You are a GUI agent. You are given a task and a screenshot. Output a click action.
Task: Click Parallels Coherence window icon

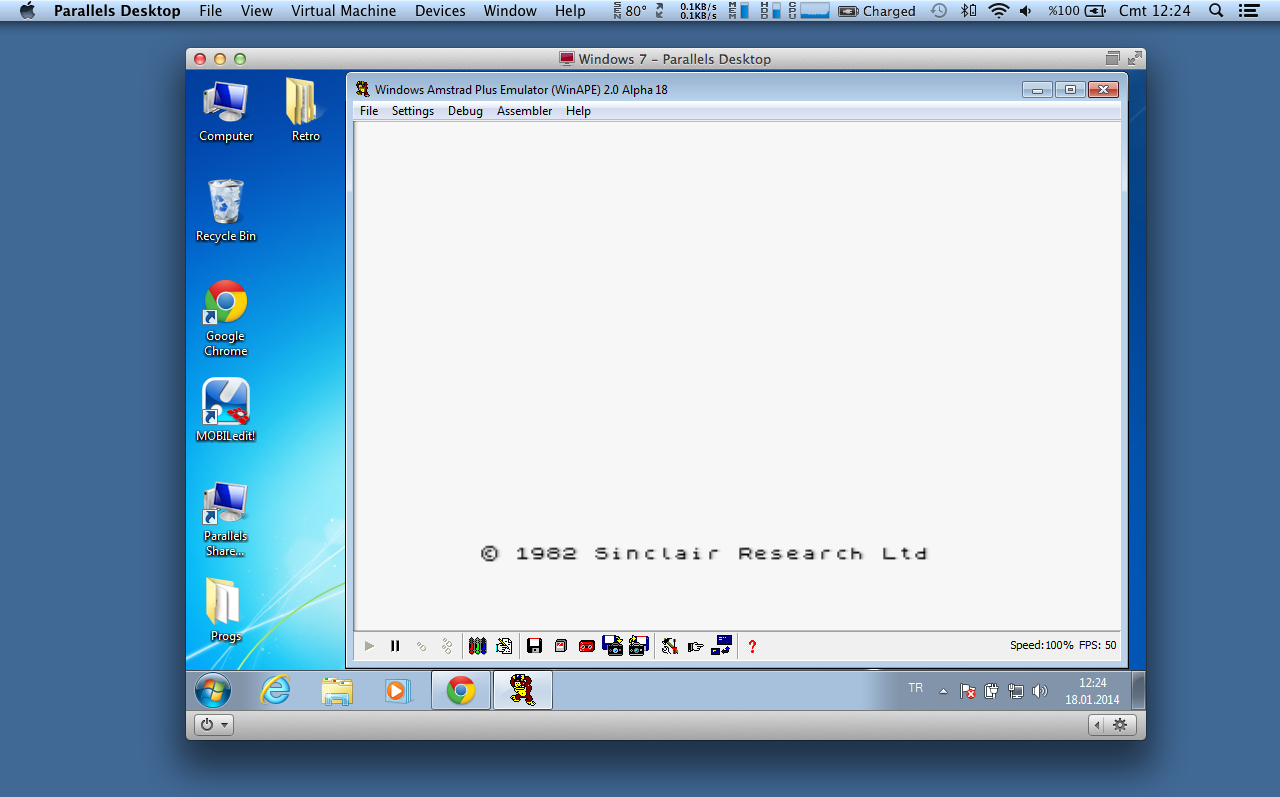(x=1113, y=59)
